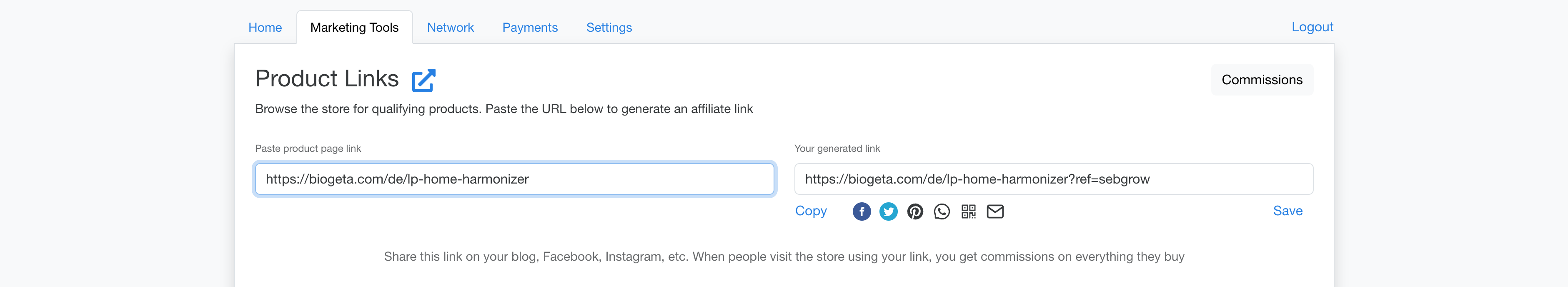Share link via WhatsApp icon
Viewport: 1568px width, 287px height.
click(x=942, y=211)
